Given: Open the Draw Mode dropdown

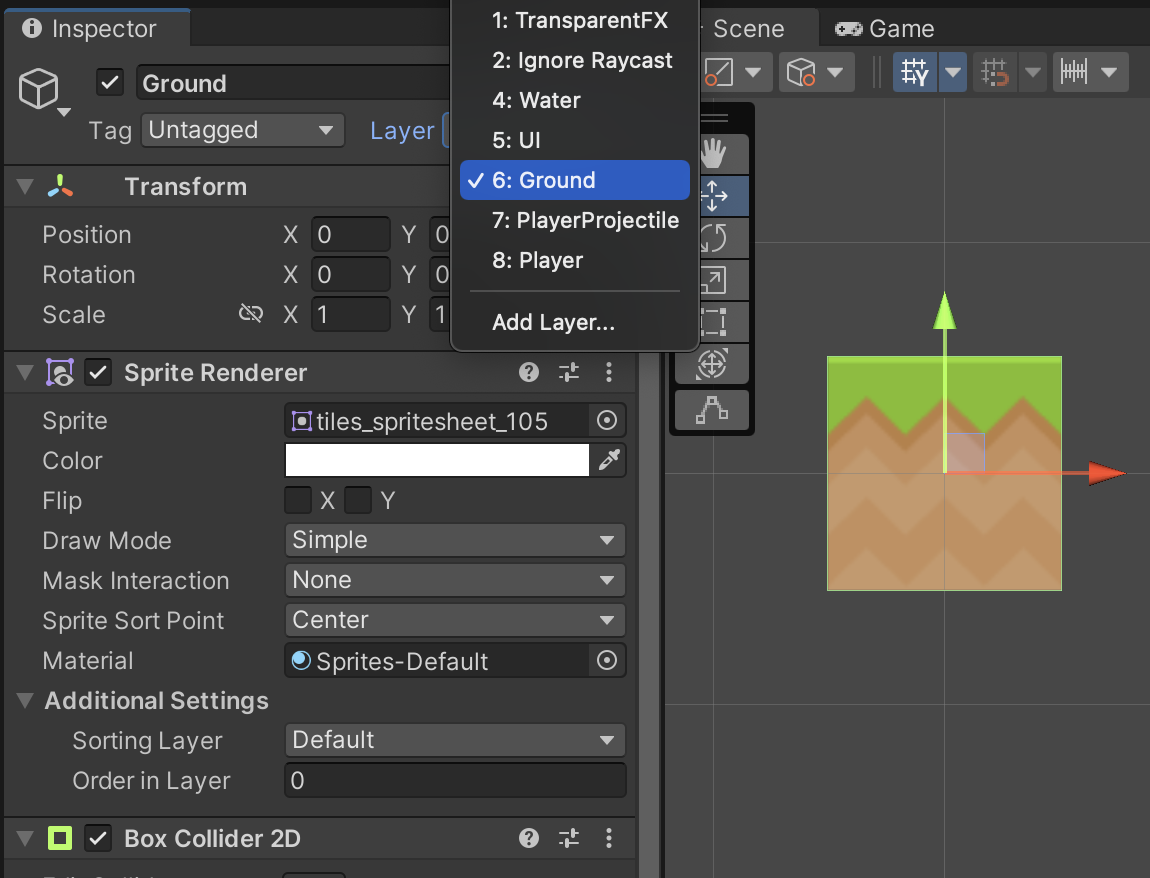Looking at the screenshot, I should [x=455, y=540].
